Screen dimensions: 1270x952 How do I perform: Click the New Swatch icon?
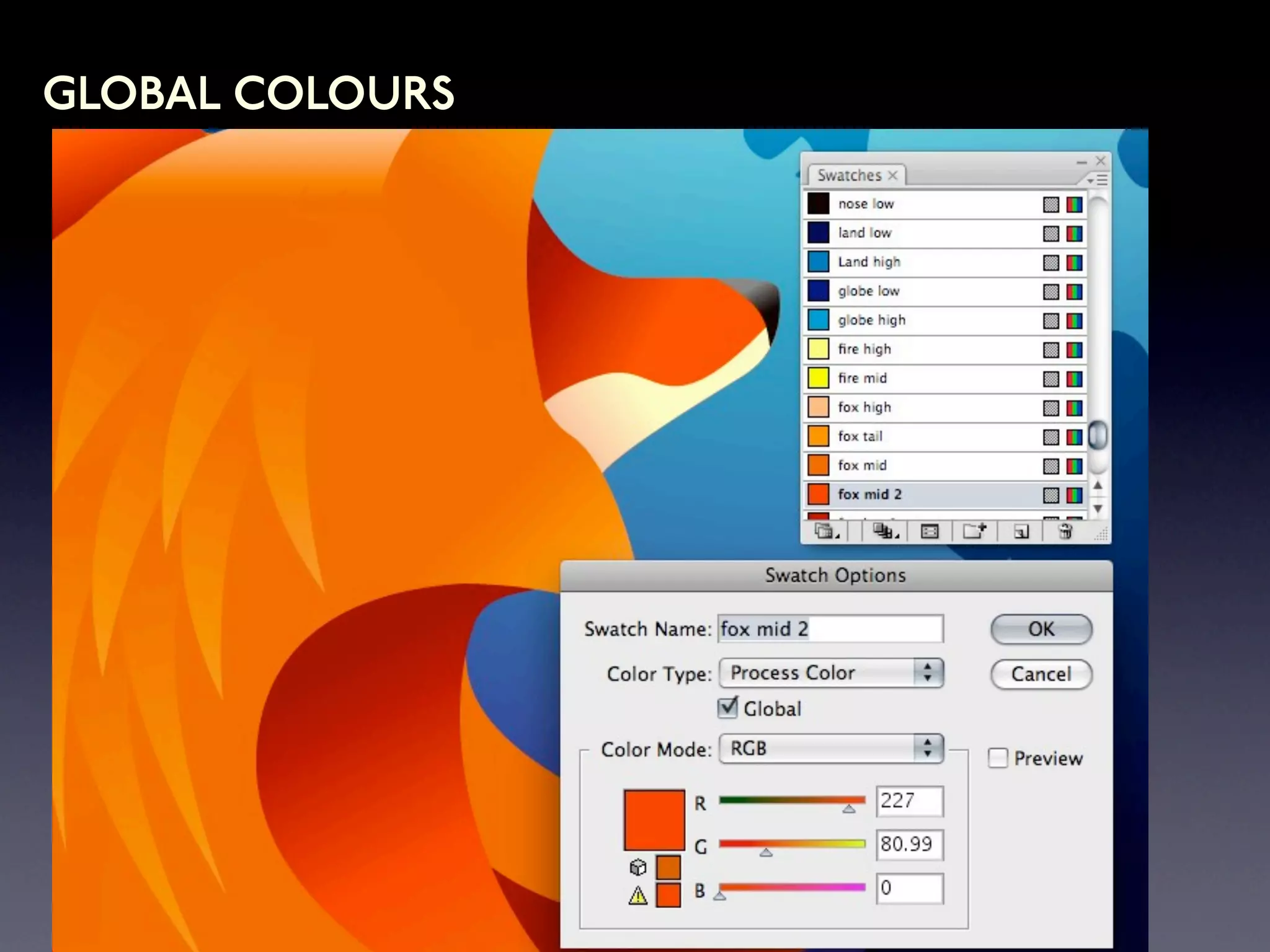[1021, 532]
